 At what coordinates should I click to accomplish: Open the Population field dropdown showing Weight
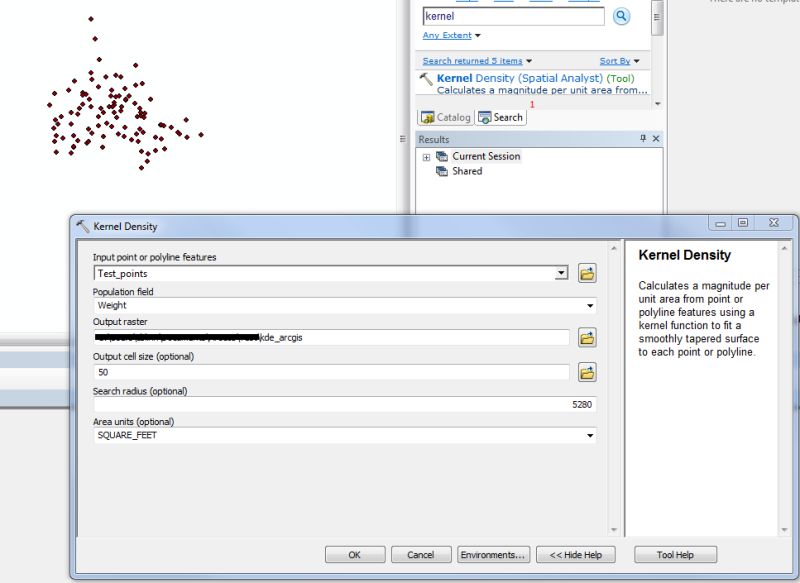click(590, 305)
